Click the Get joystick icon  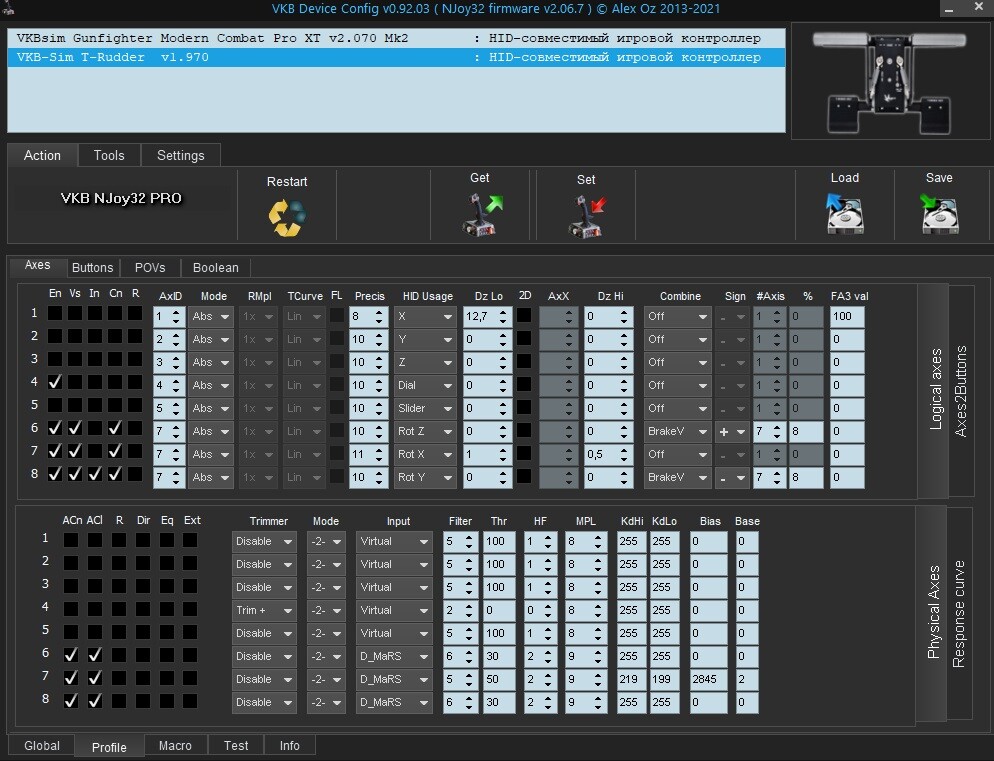482,216
